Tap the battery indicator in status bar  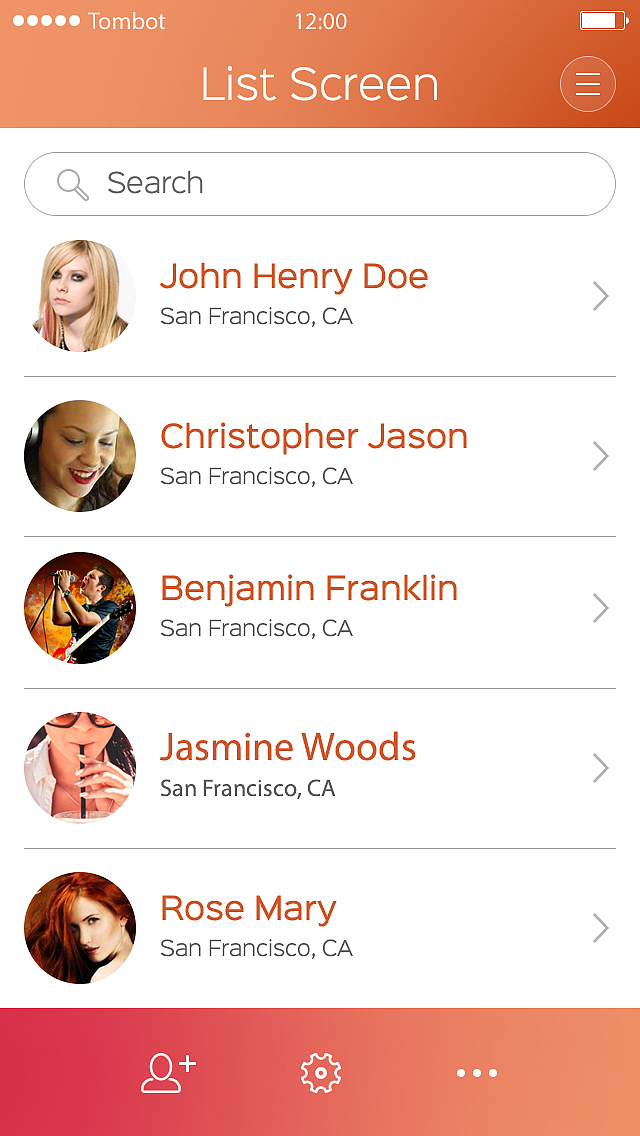point(604,21)
